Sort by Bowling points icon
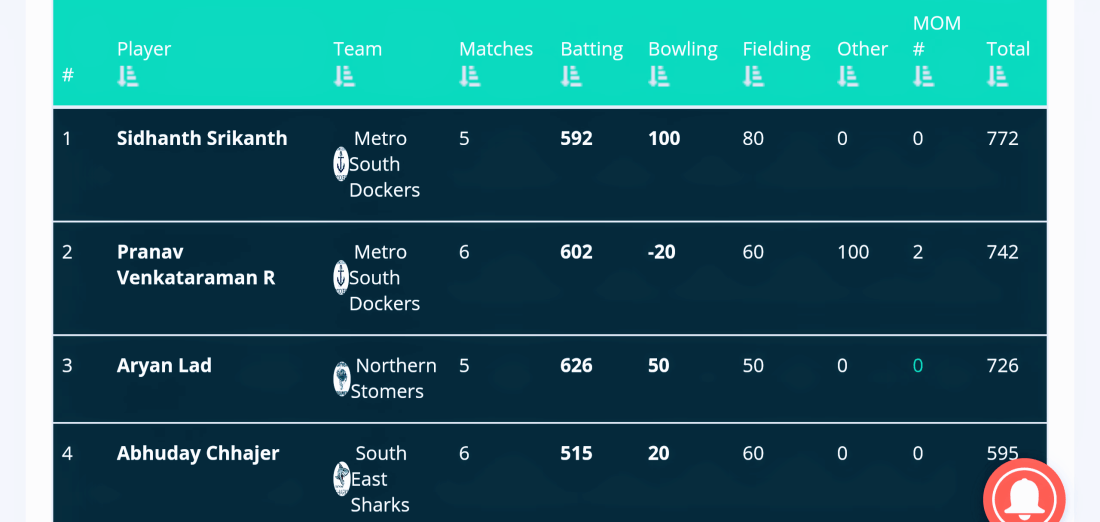 click(658, 76)
